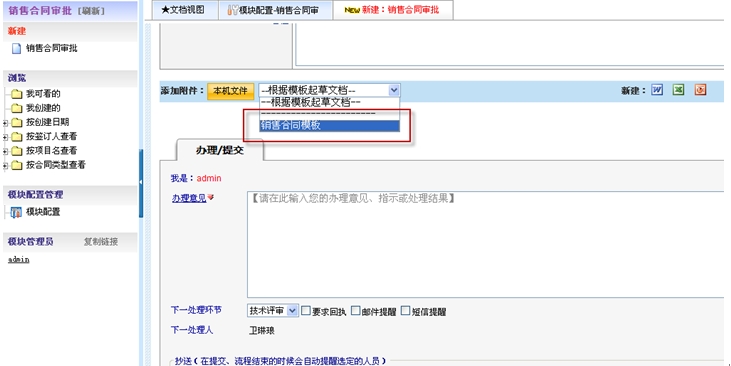Screen dimensions: 731x366
Task: Open 我创建的 in the browse tree
Action: (43, 108)
